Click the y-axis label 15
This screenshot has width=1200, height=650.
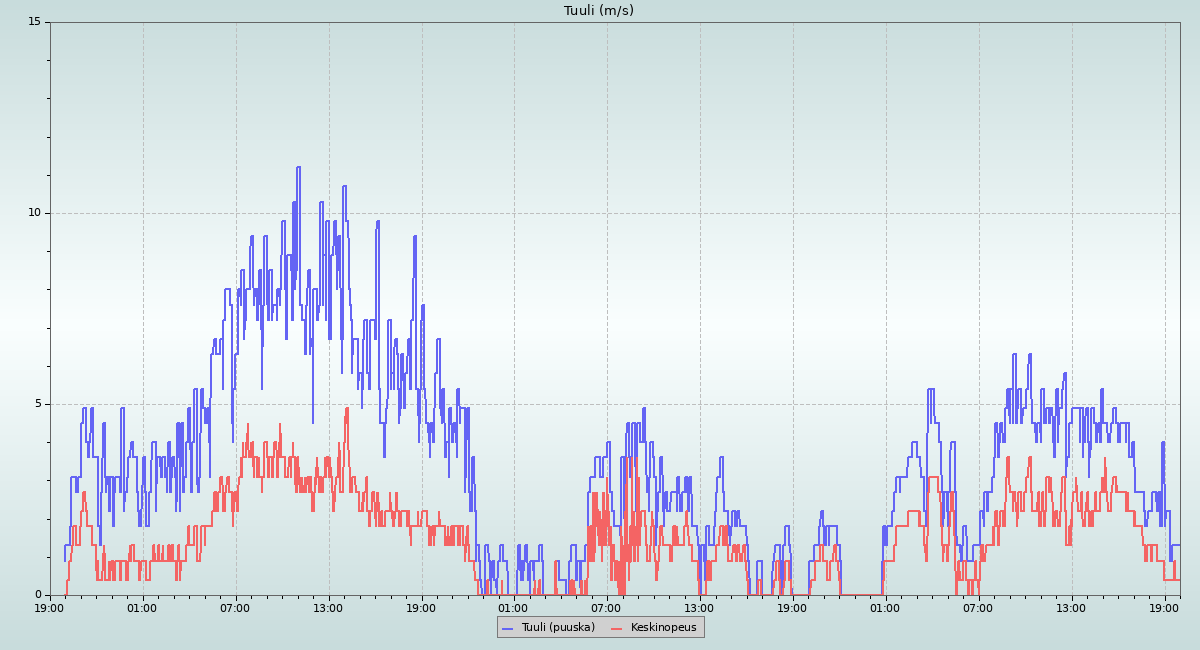(34, 22)
